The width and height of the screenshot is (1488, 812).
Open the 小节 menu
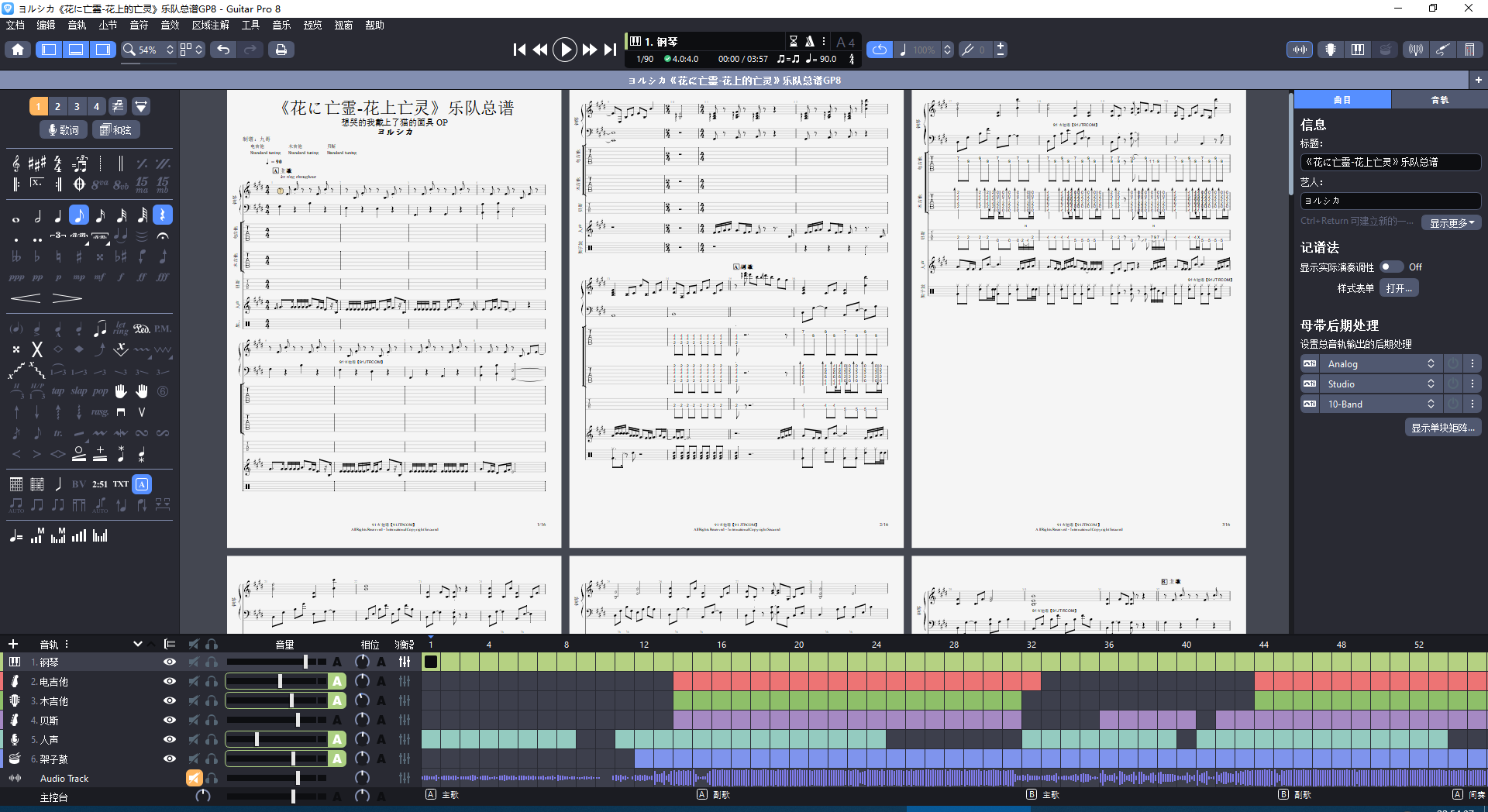point(108,25)
